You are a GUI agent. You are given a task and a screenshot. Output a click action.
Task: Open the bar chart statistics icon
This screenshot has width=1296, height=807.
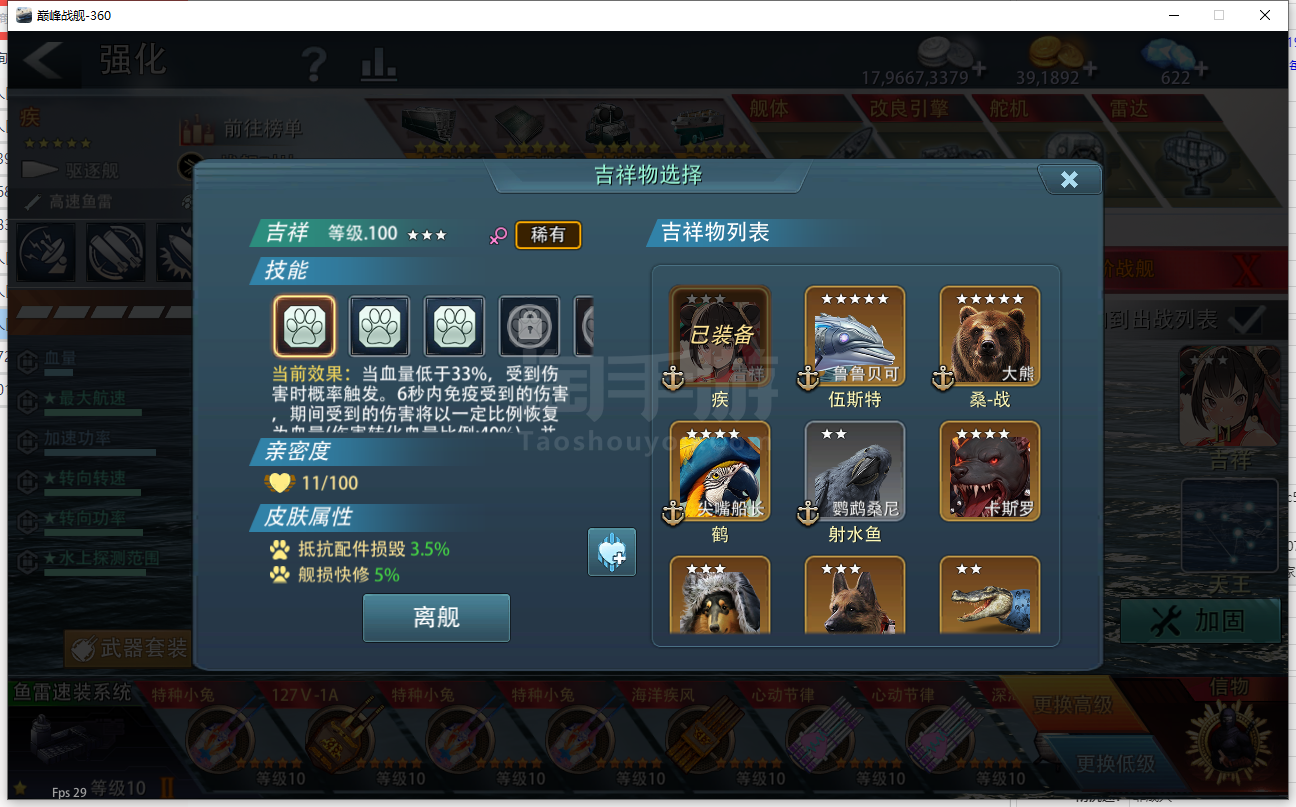click(x=379, y=65)
